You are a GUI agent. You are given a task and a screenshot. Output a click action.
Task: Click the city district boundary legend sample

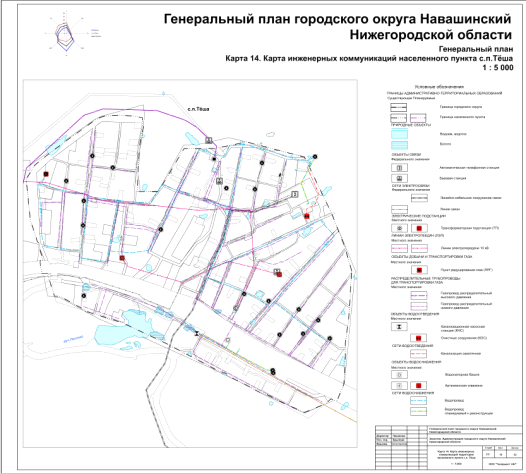coord(399,107)
